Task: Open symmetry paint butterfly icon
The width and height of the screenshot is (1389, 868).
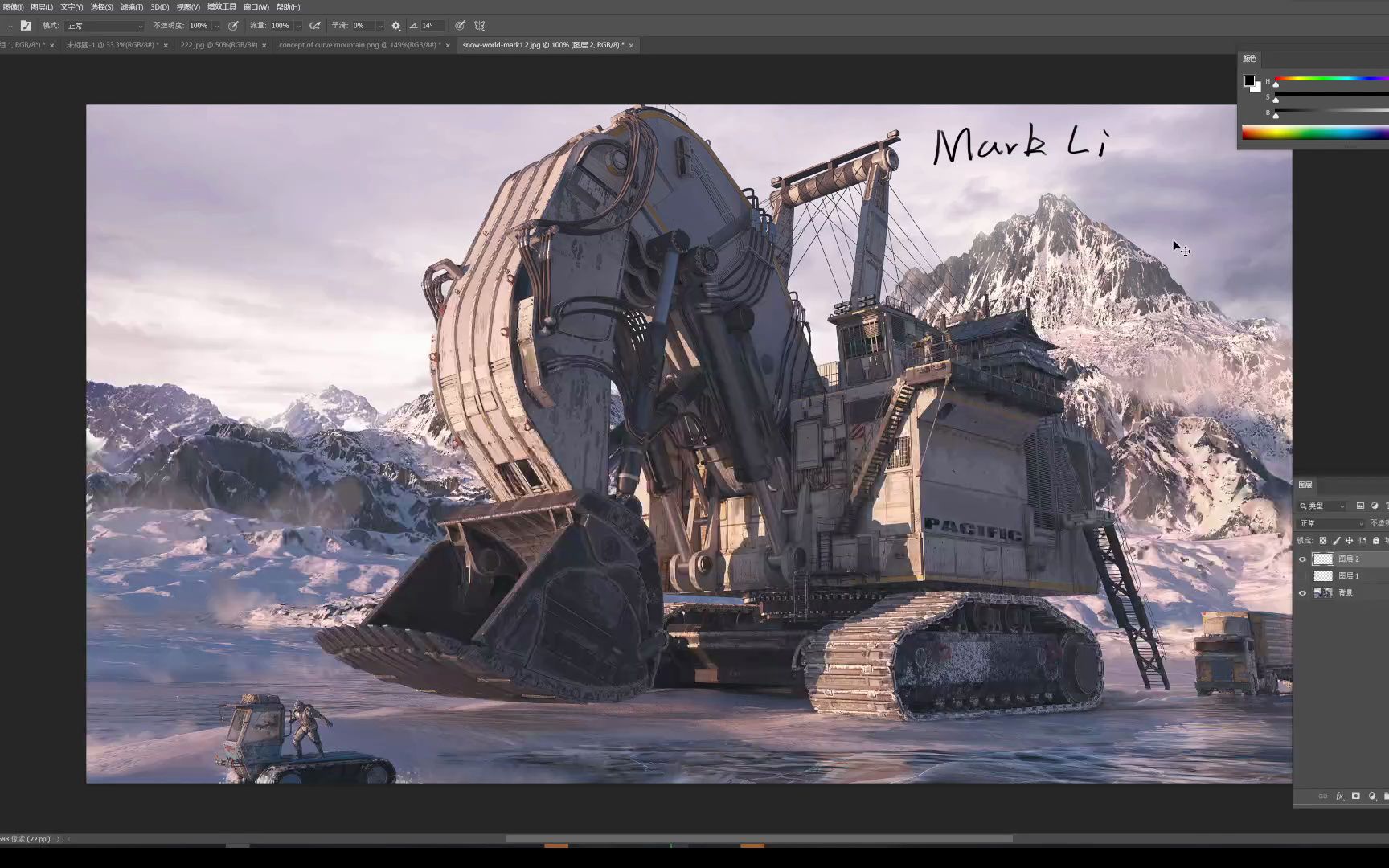Action: [480, 26]
